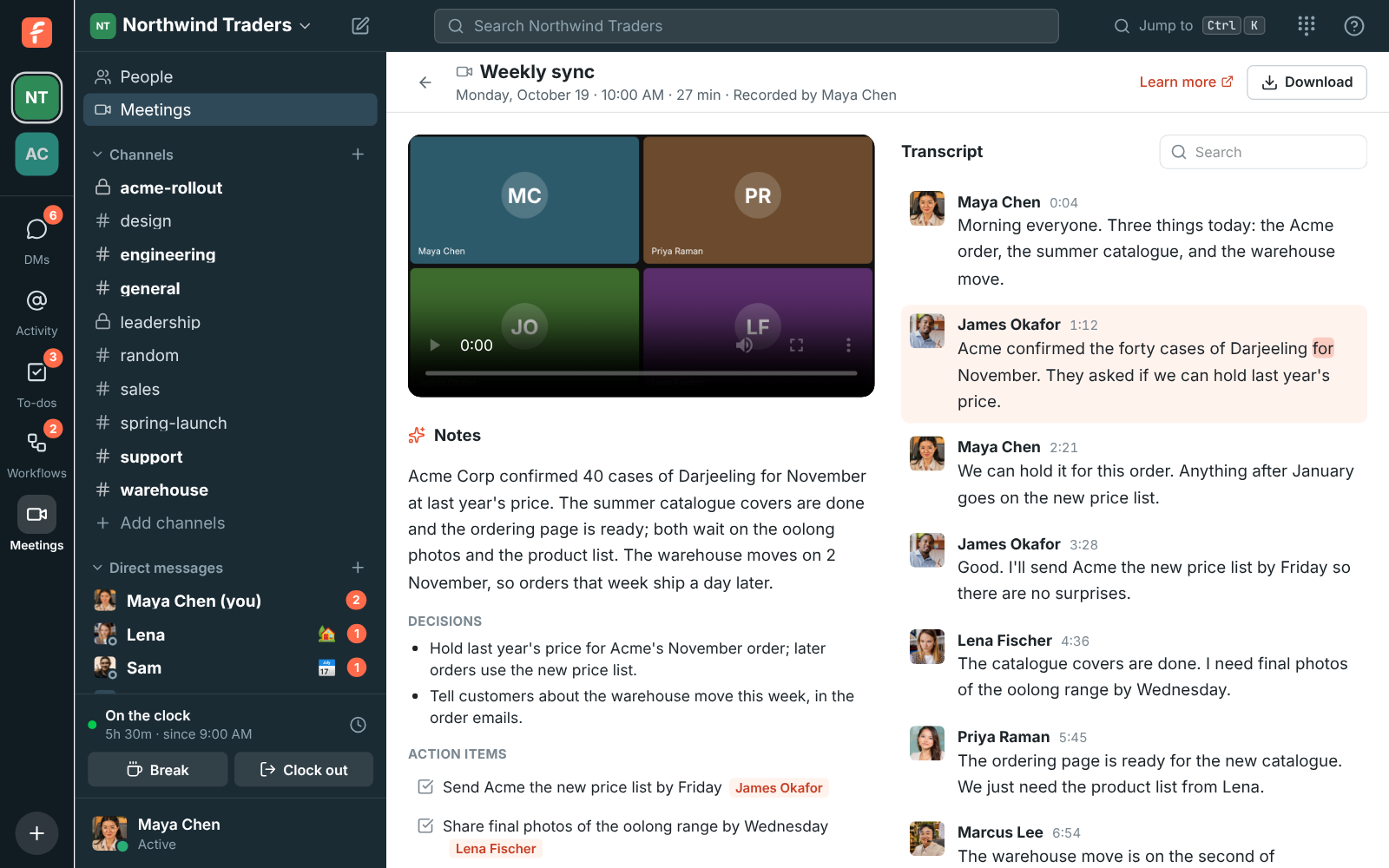The width and height of the screenshot is (1389, 868).
Task: Open the Jump to shortcut
Action: tap(1189, 26)
